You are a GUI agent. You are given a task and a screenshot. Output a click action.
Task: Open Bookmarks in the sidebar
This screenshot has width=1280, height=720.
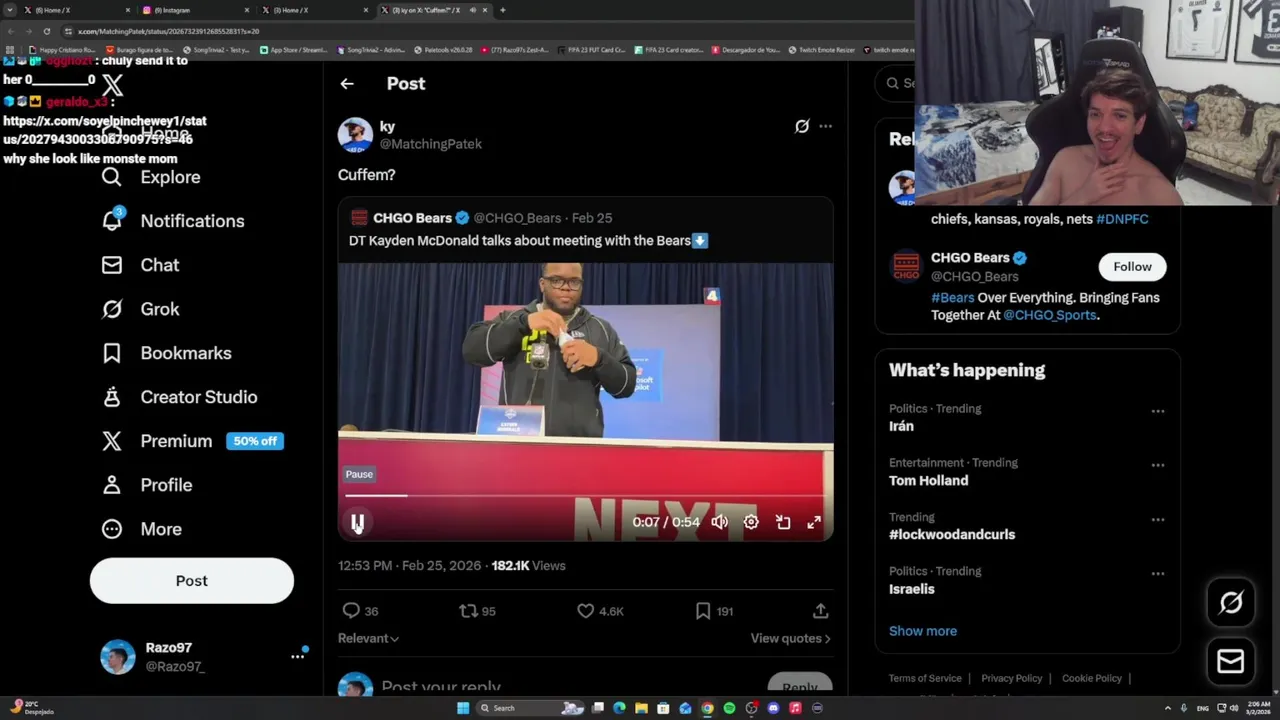point(166,353)
